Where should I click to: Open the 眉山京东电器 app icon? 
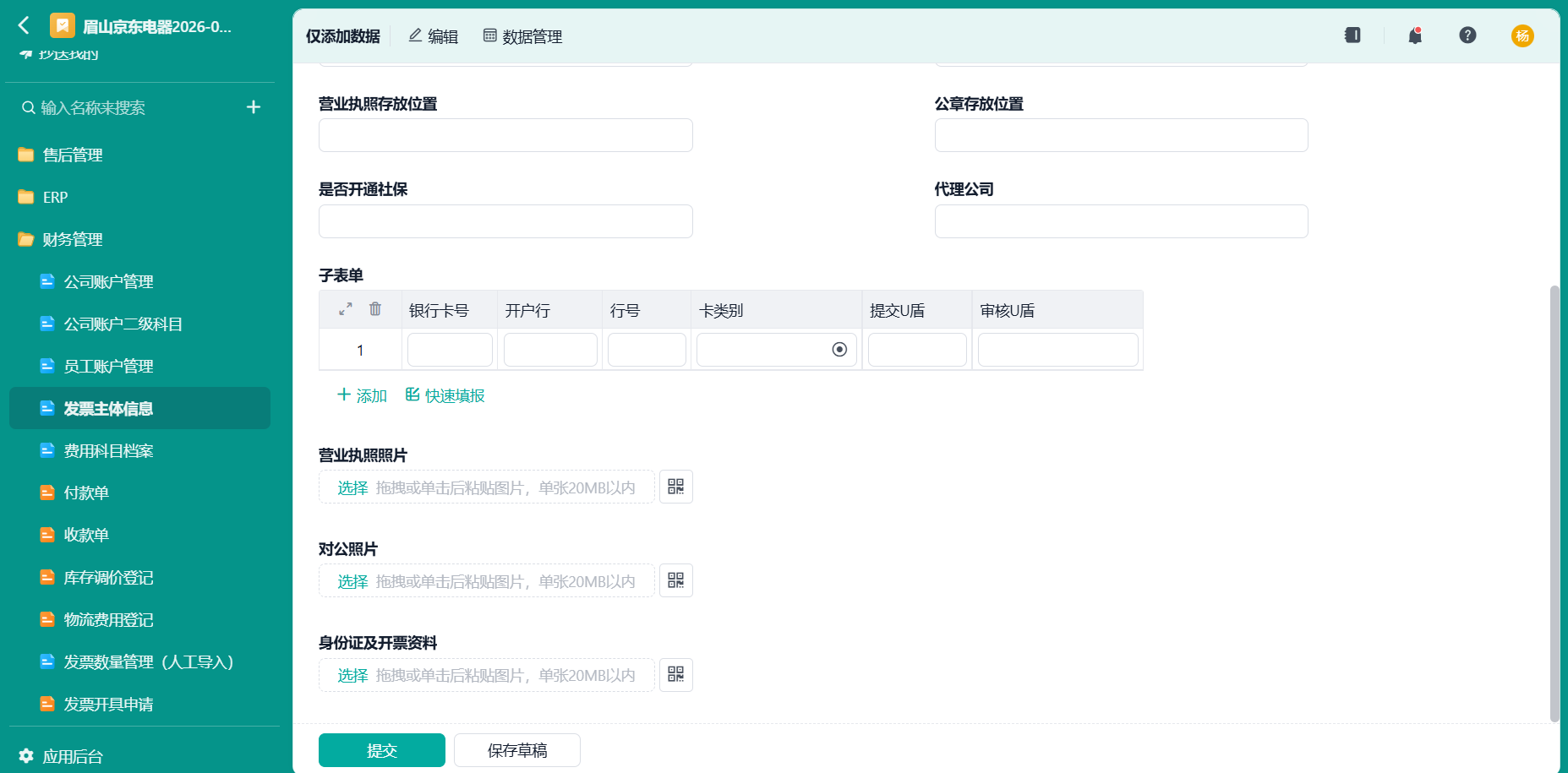[x=62, y=26]
